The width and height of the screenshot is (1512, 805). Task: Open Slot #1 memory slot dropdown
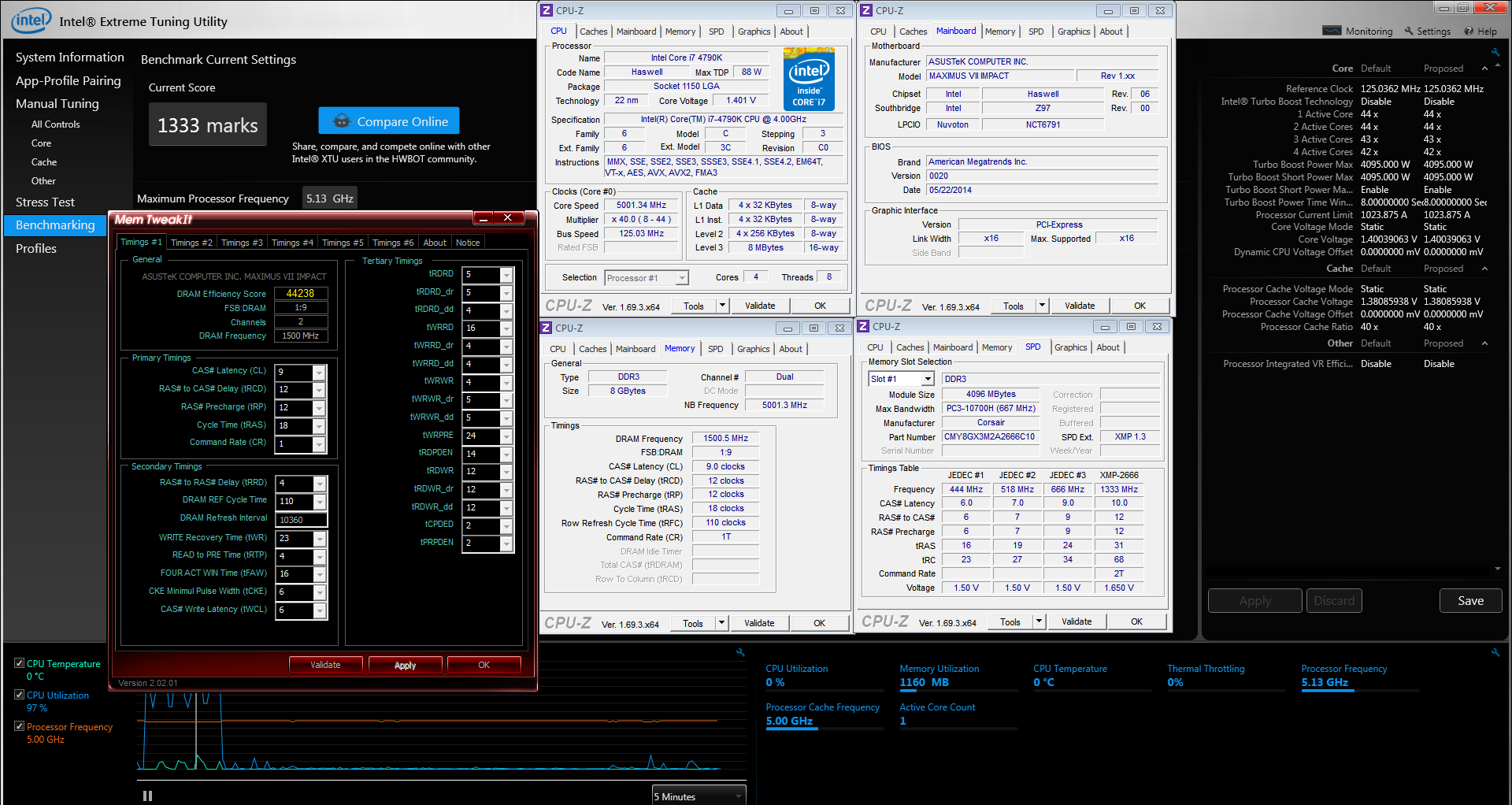928,379
